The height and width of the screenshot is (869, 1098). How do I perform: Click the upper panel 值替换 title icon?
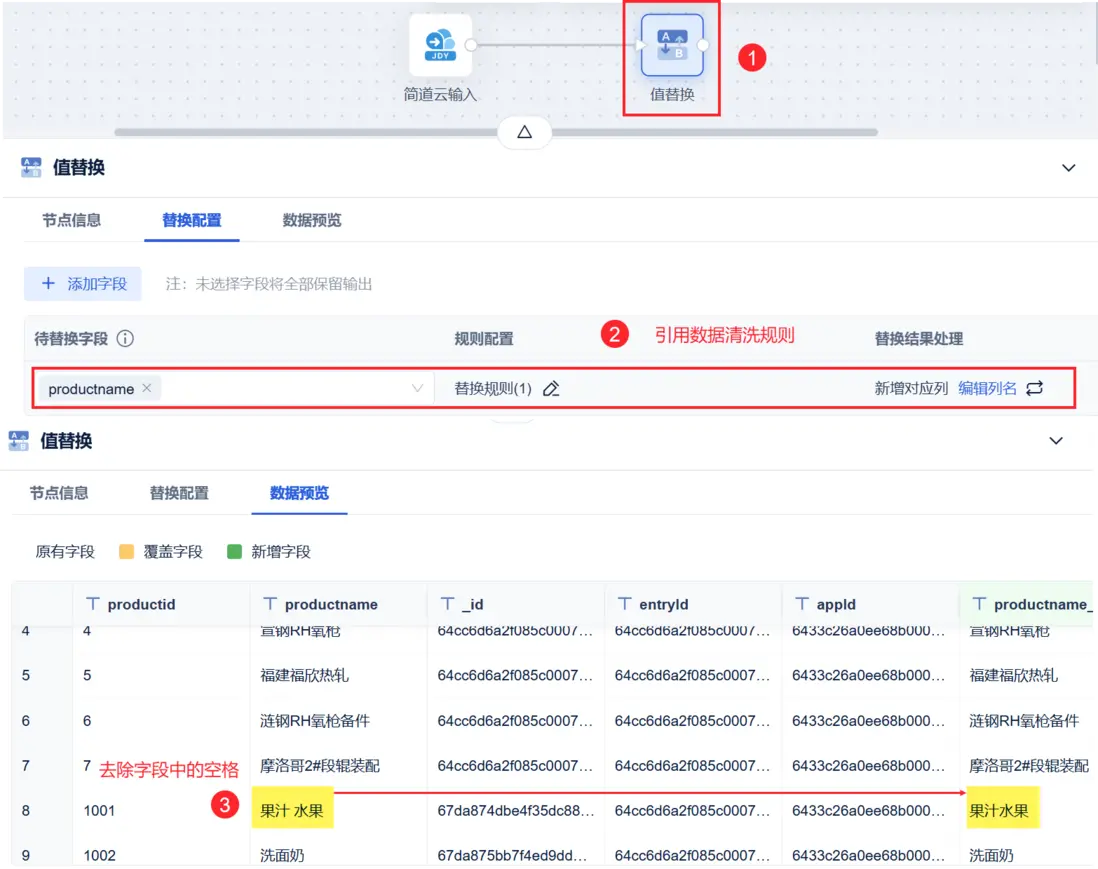coord(31,167)
